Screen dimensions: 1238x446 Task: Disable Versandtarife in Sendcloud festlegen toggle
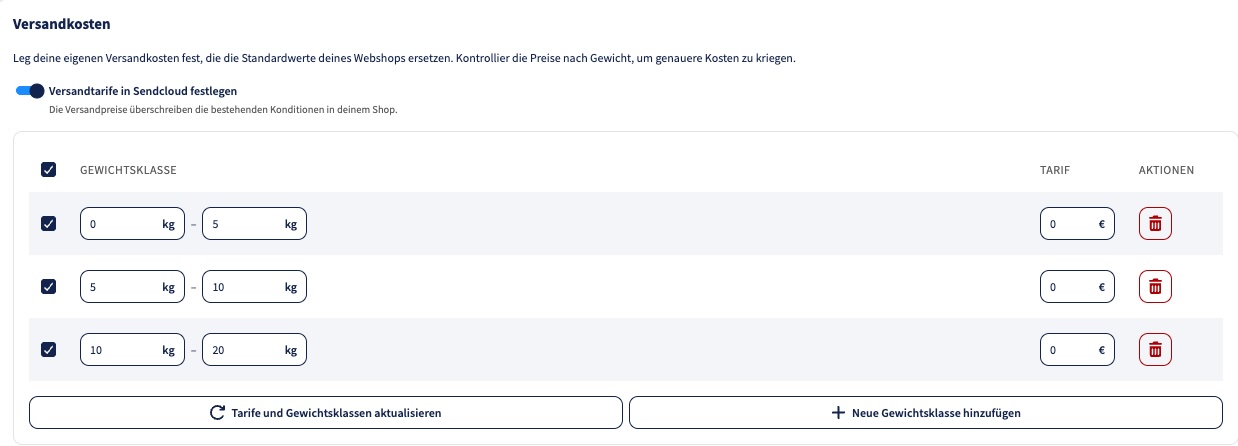click(x=30, y=91)
